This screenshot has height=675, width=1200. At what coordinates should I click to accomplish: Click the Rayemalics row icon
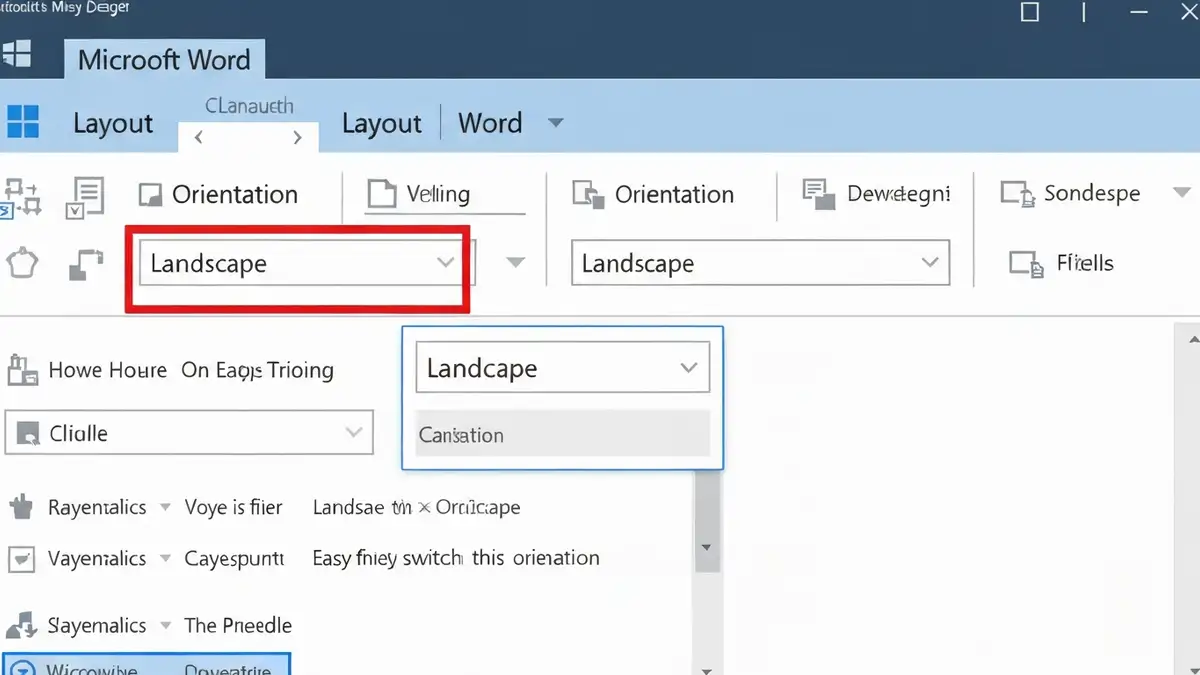[x=22, y=507]
